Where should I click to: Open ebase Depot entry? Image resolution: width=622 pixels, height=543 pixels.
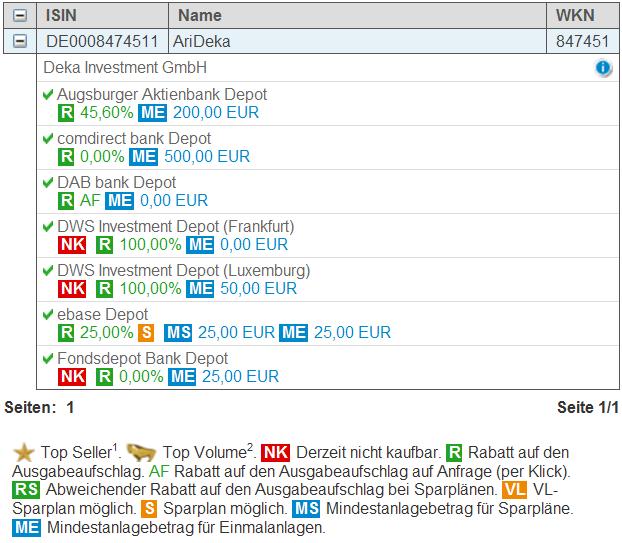tap(103, 315)
